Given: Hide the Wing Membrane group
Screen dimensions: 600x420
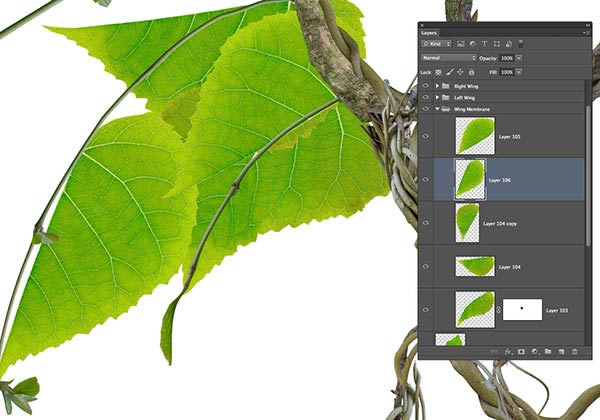Looking at the screenshot, I should [426, 109].
